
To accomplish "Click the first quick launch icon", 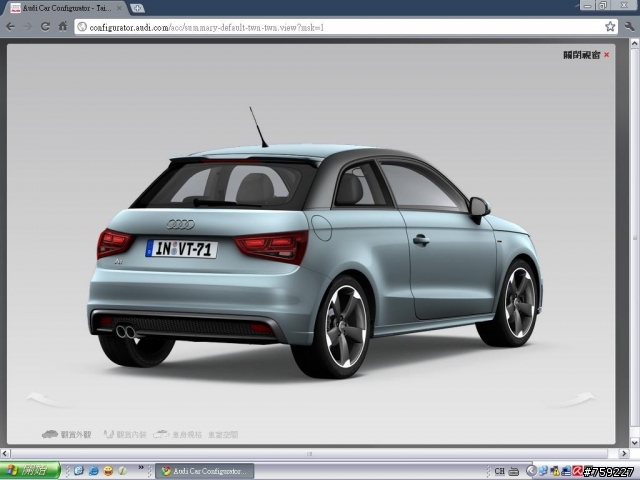I will click(x=78, y=471).
